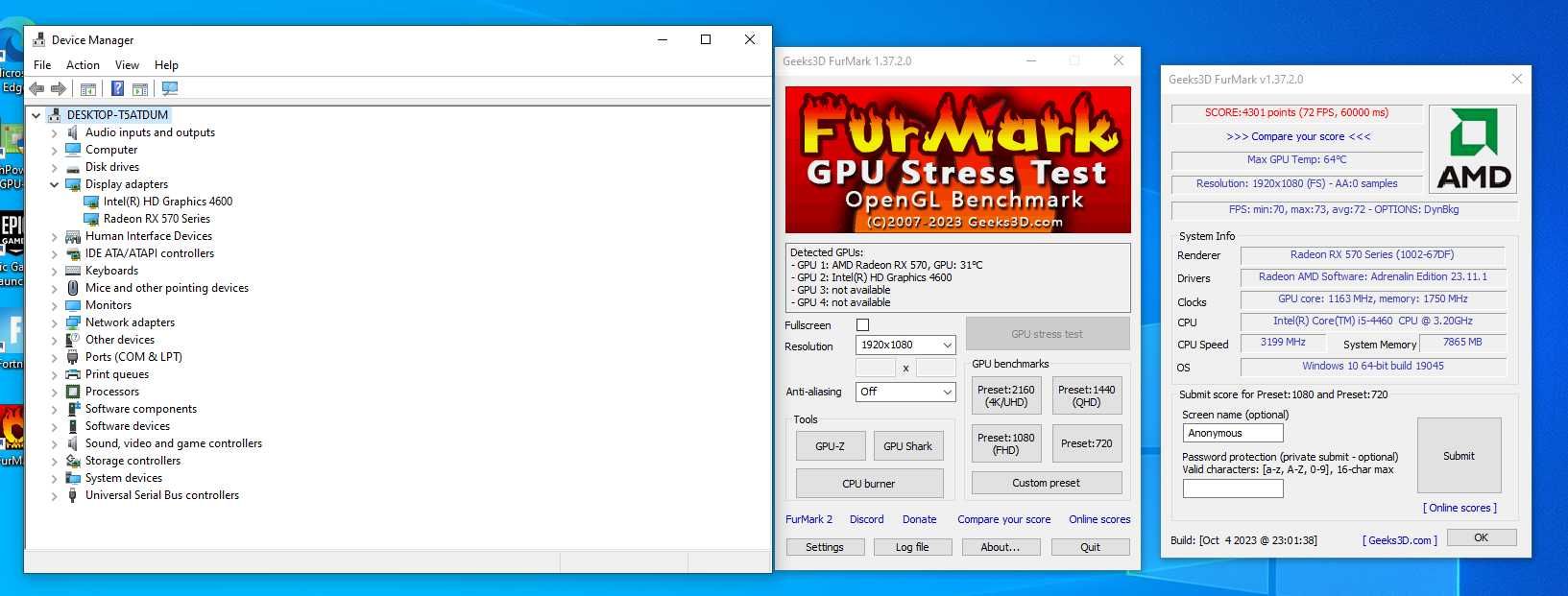Expand the Audio inputs and outputs node
The height and width of the screenshot is (596, 1568).
click(x=54, y=132)
